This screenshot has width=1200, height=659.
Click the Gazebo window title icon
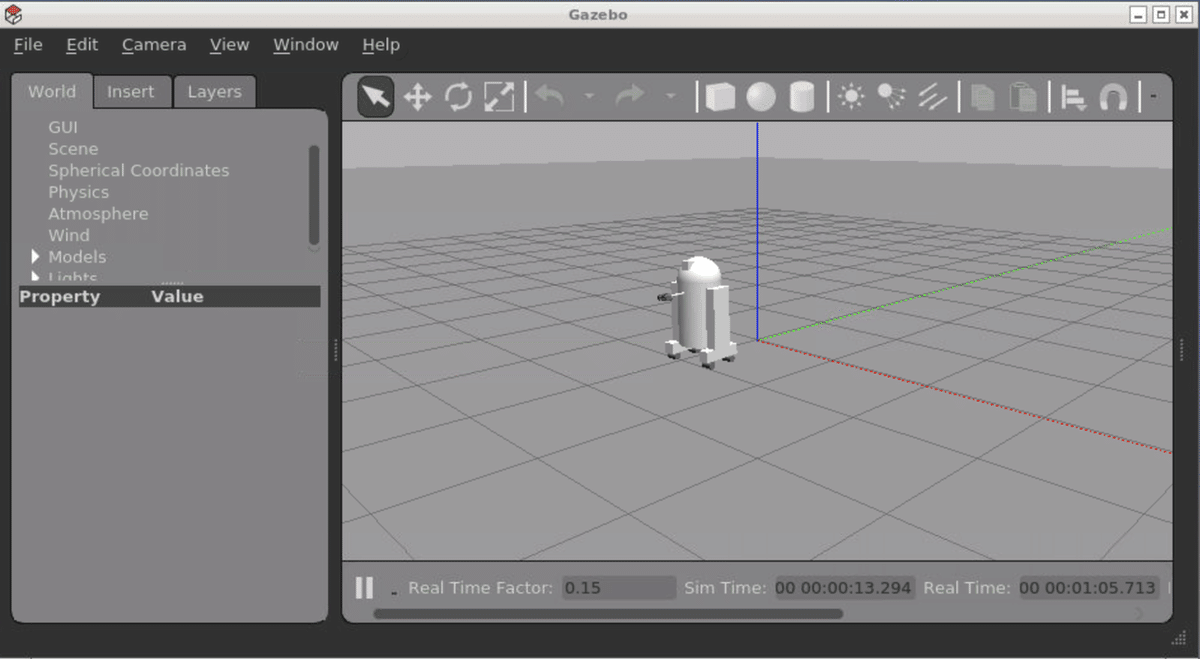click(x=13, y=14)
